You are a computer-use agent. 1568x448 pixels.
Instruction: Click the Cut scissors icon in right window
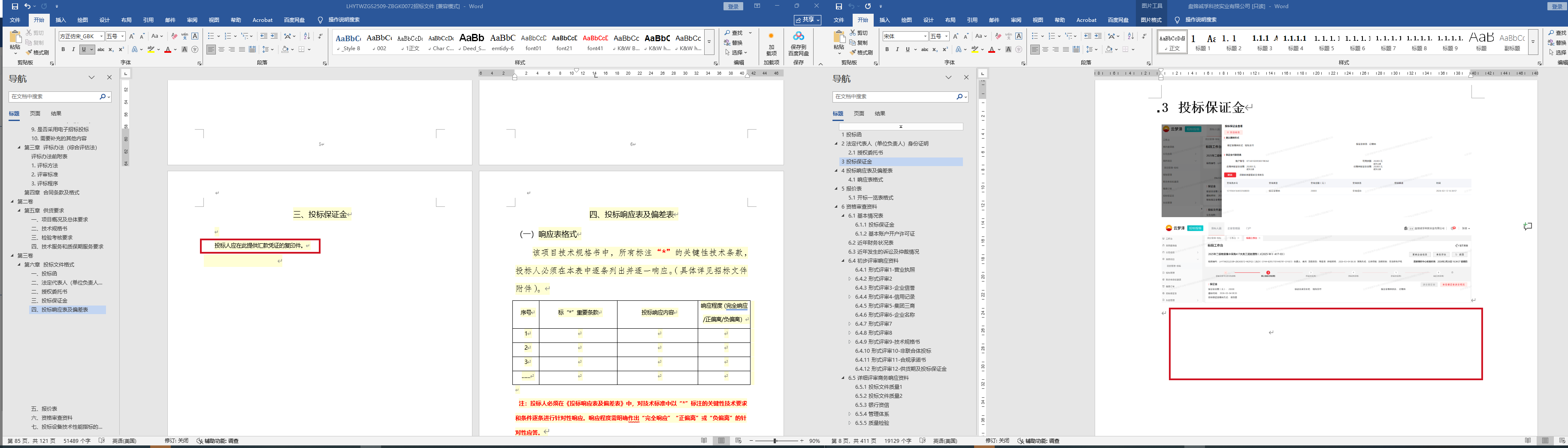click(854, 33)
